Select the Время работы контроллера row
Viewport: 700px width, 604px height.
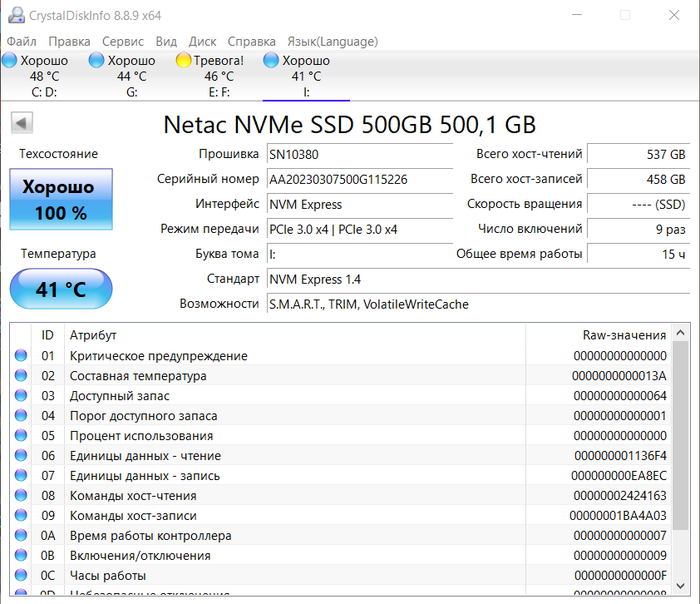coord(341,535)
